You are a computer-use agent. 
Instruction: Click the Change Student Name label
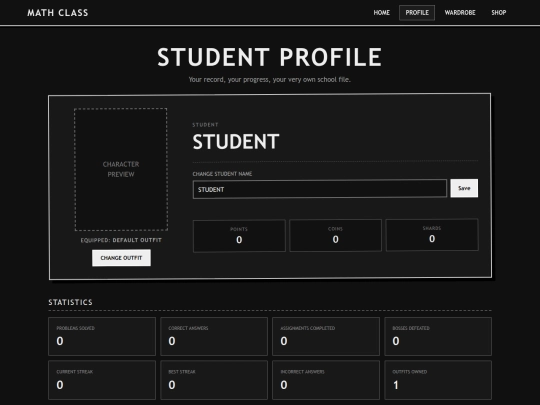(x=222, y=174)
